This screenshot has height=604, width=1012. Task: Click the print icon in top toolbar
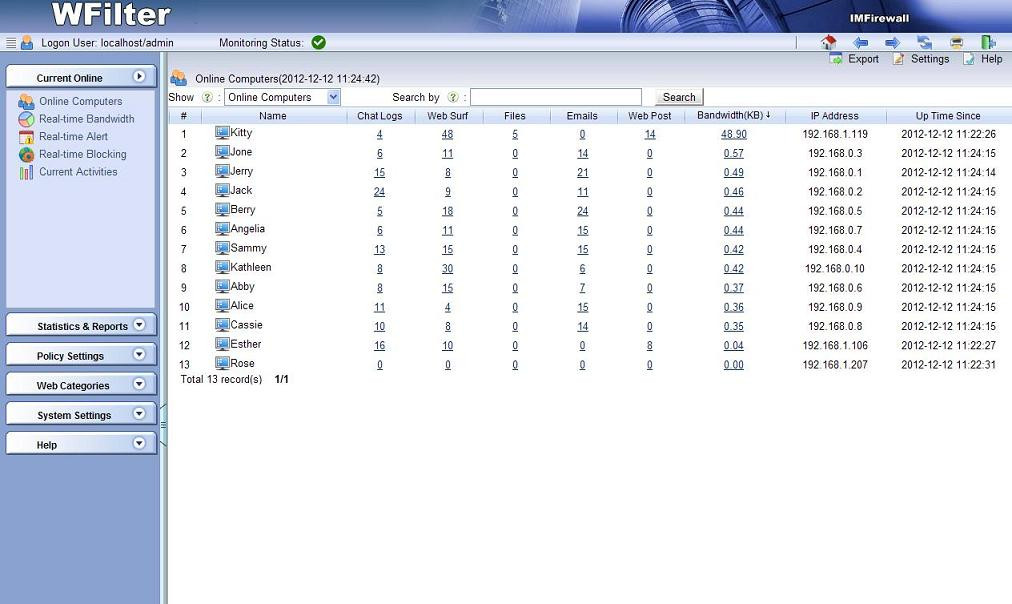tap(956, 43)
